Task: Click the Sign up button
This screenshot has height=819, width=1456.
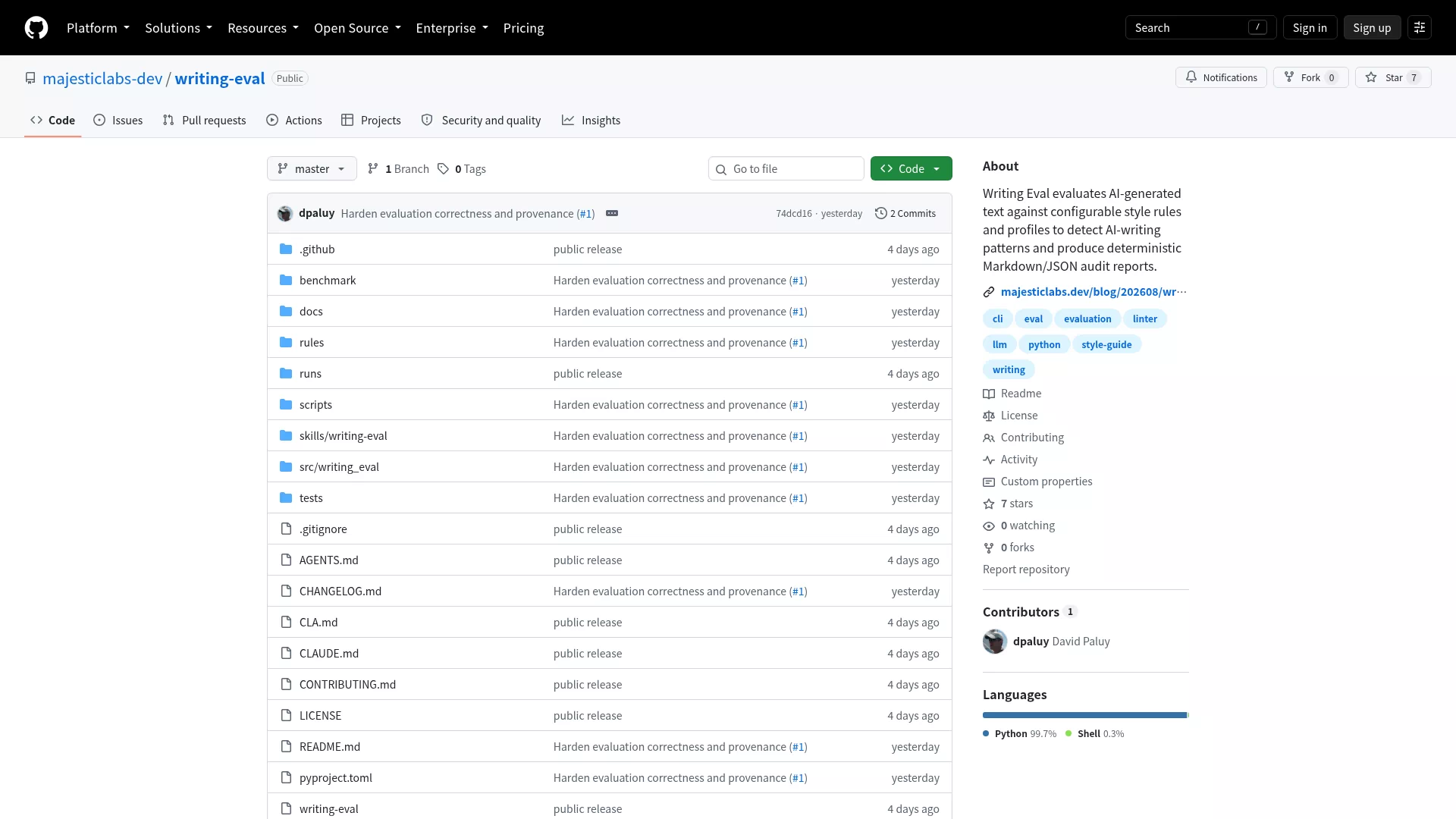Action: pyautogui.click(x=1372, y=28)
